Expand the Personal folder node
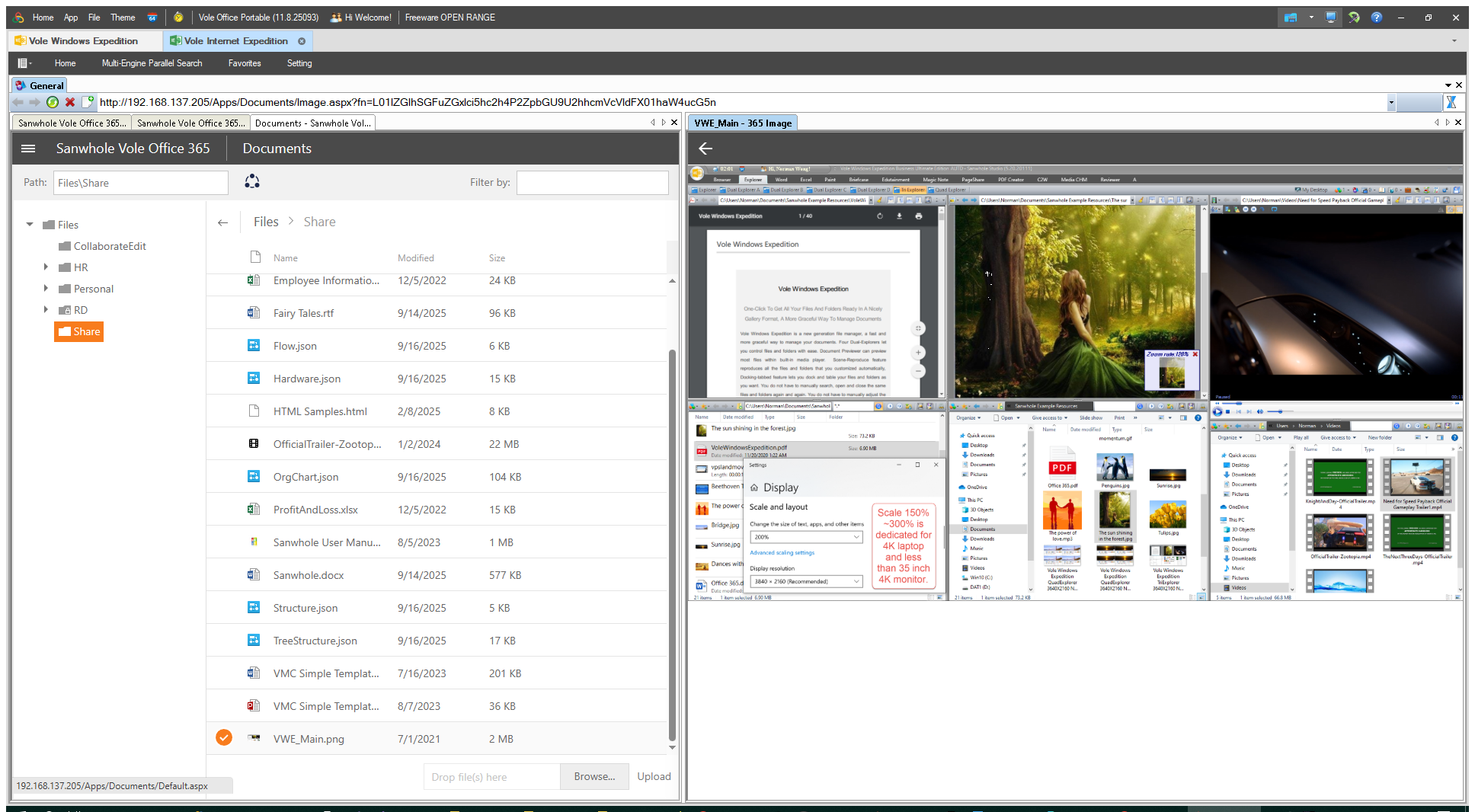 click(x=46, y=289)
